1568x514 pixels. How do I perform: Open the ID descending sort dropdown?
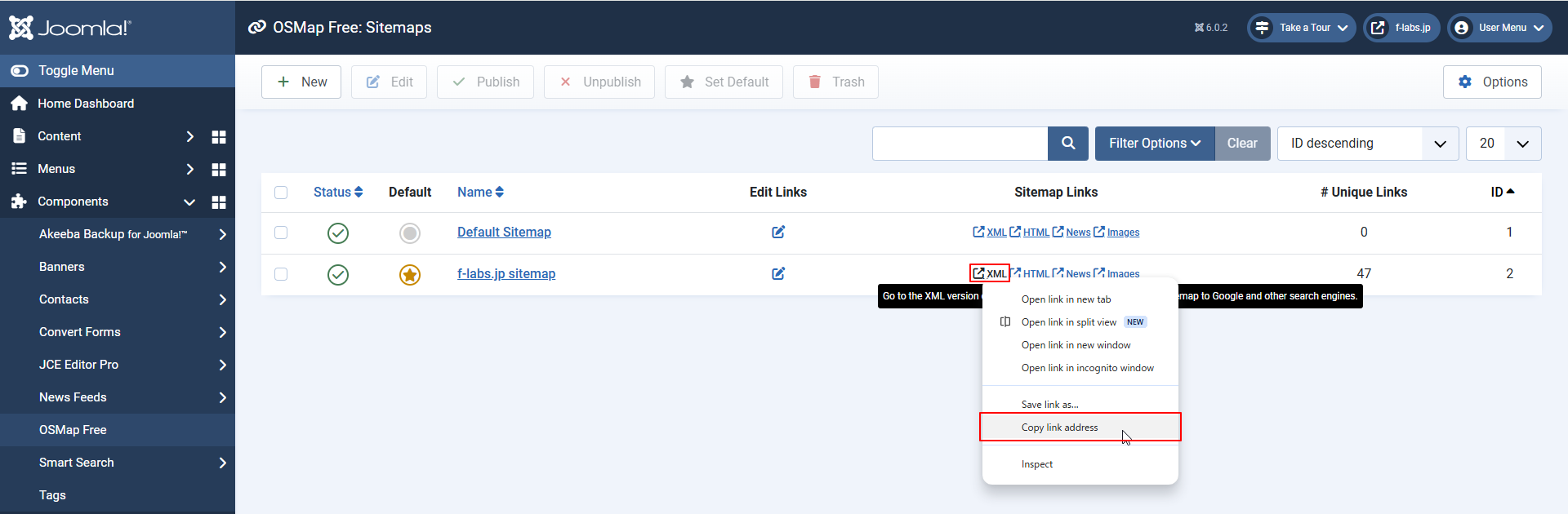click(x=1368, y=144)
